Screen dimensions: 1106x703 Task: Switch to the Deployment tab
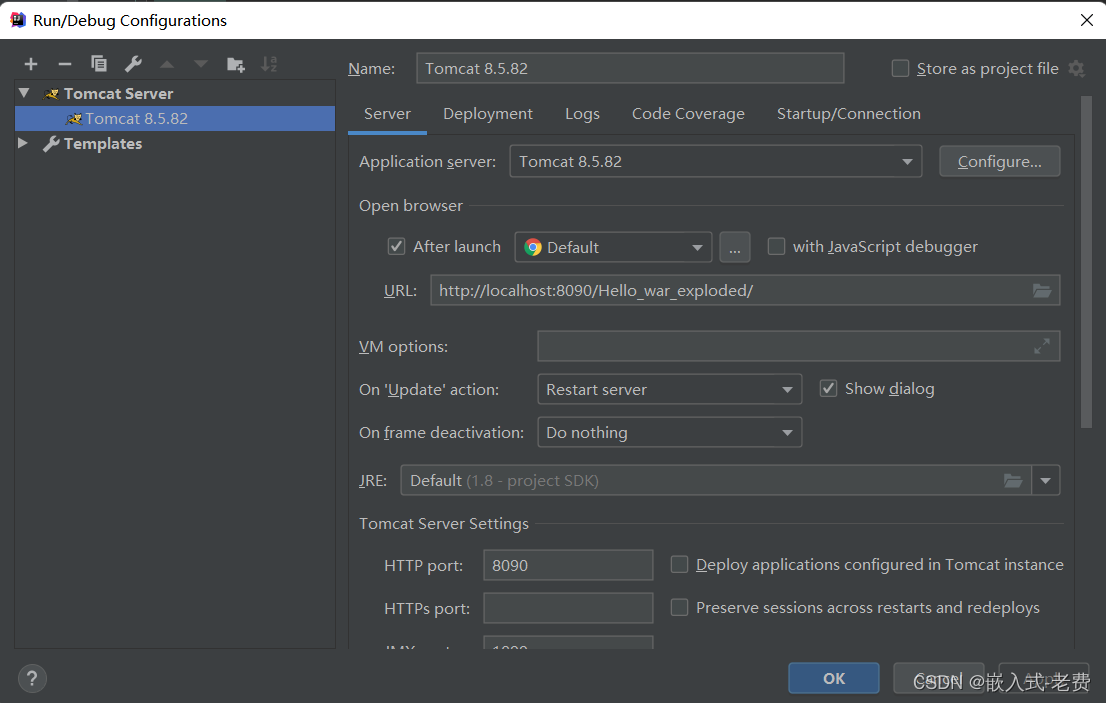click(x=487, y=113)
